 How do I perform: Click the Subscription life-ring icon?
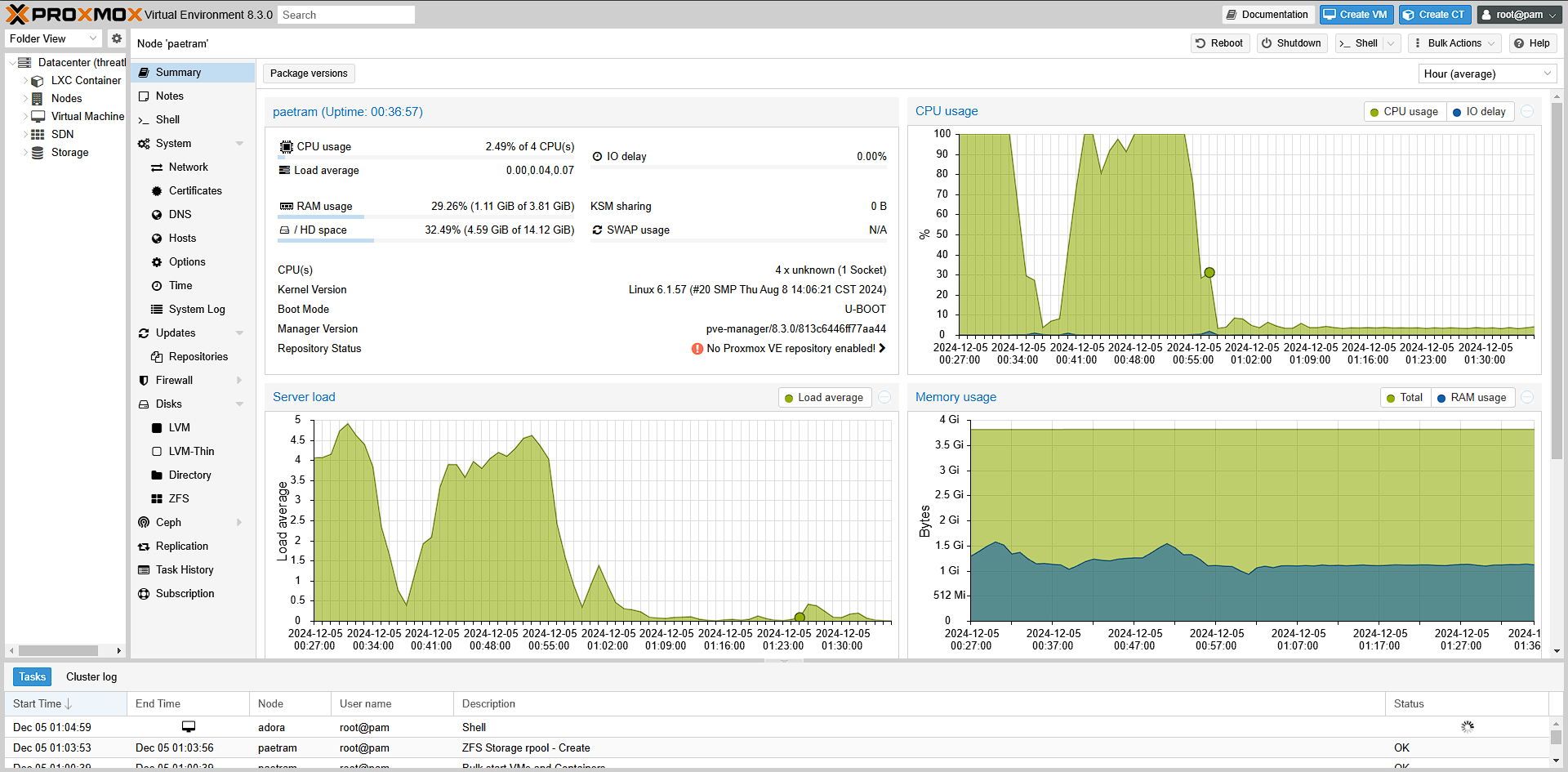(144, 594)
